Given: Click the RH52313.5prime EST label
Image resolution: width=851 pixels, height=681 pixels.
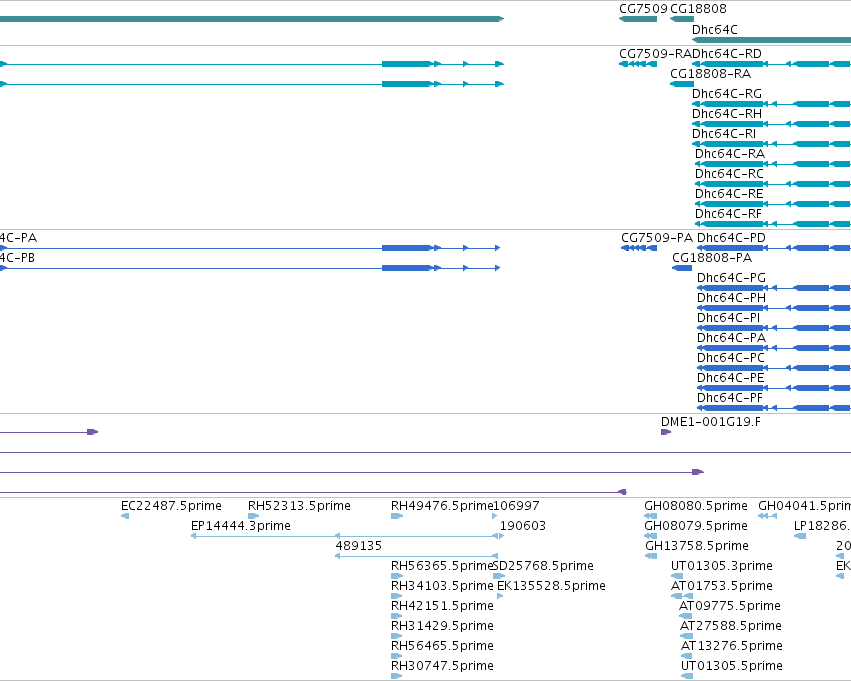Looking at the screenshot, I should click(299, 506).
